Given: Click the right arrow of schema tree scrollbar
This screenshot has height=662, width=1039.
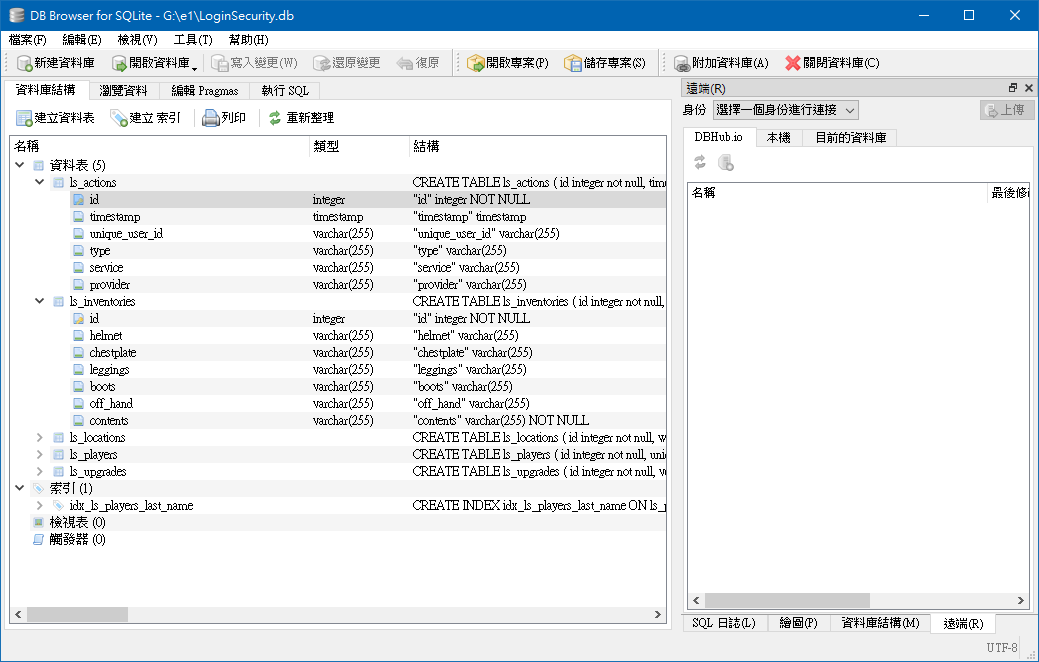Looking at the screenshot, I should [658, 614].
